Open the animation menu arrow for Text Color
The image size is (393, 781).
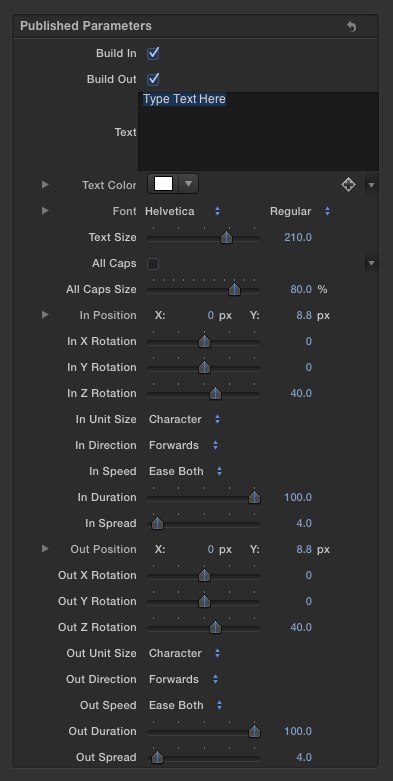pyautogui.click(x=372, y=185)
